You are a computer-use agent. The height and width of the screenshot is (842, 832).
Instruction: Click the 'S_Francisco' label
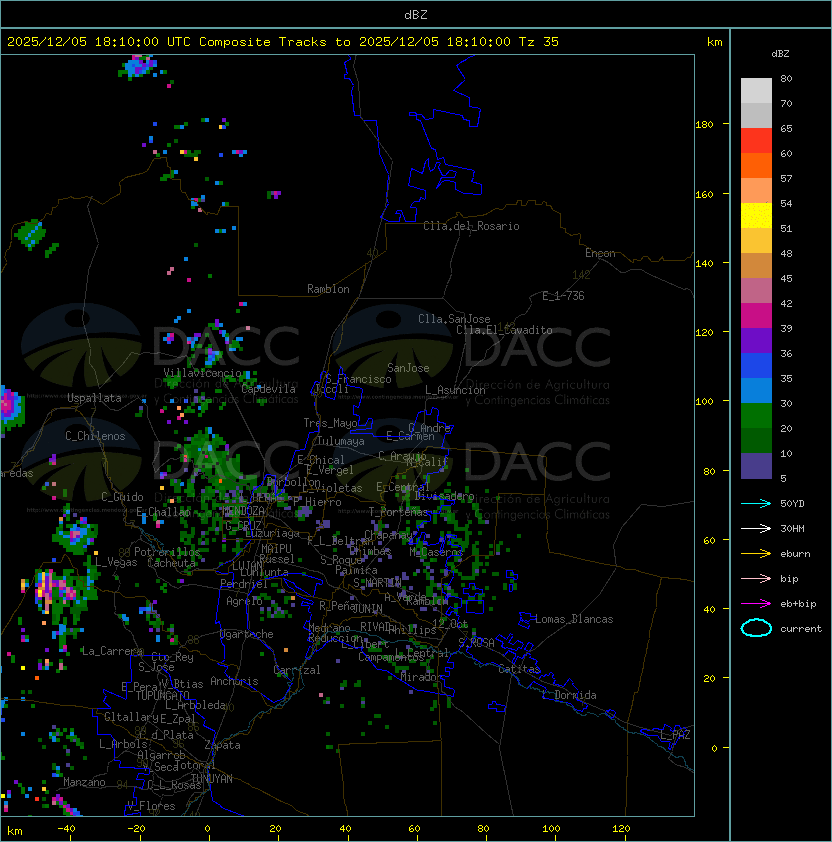359,380
